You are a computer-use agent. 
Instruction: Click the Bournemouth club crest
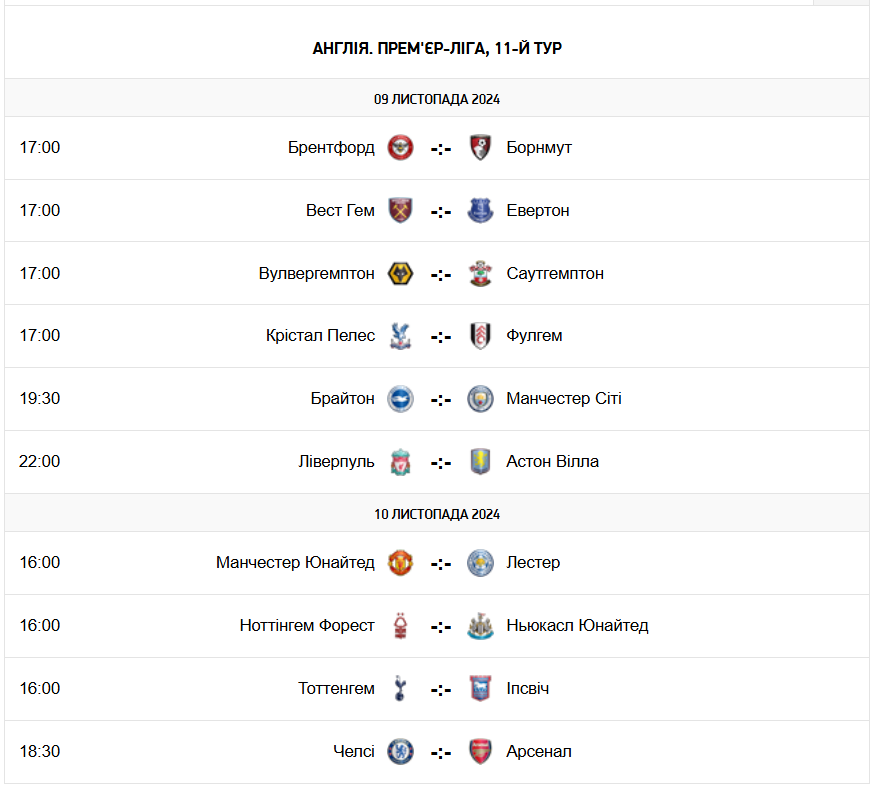480,148
